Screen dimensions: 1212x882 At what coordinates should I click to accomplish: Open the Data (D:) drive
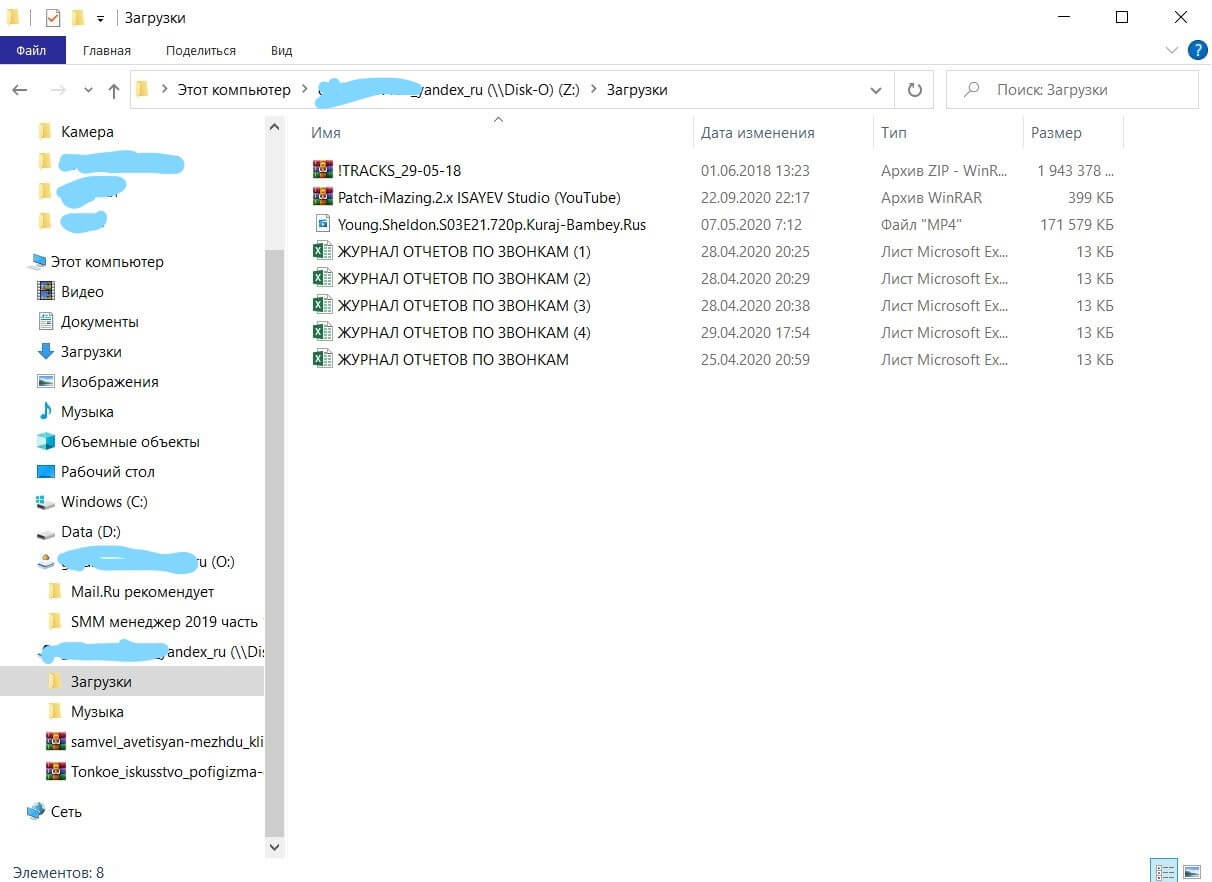(90, 531)
